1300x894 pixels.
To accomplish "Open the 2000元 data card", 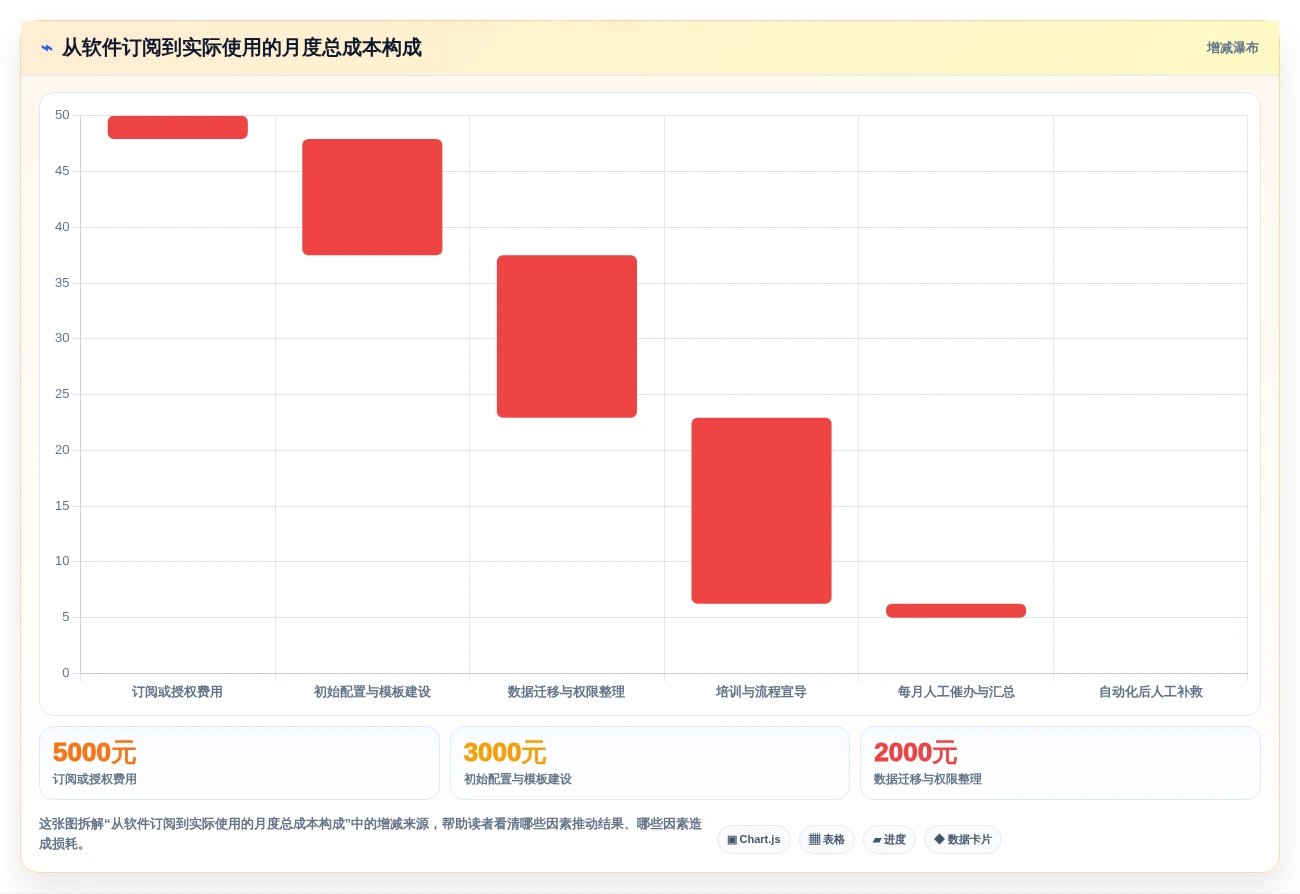I will pyautogui.click(x=1060, y=763).
